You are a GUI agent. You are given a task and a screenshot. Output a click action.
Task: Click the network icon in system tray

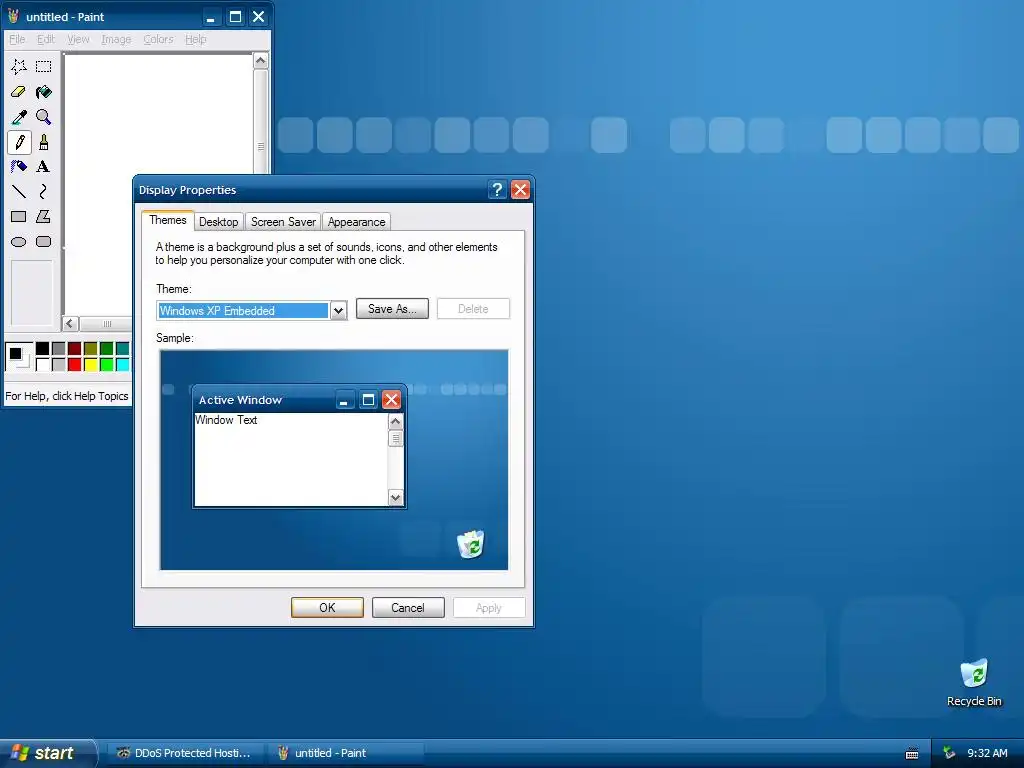pos(949,753)
